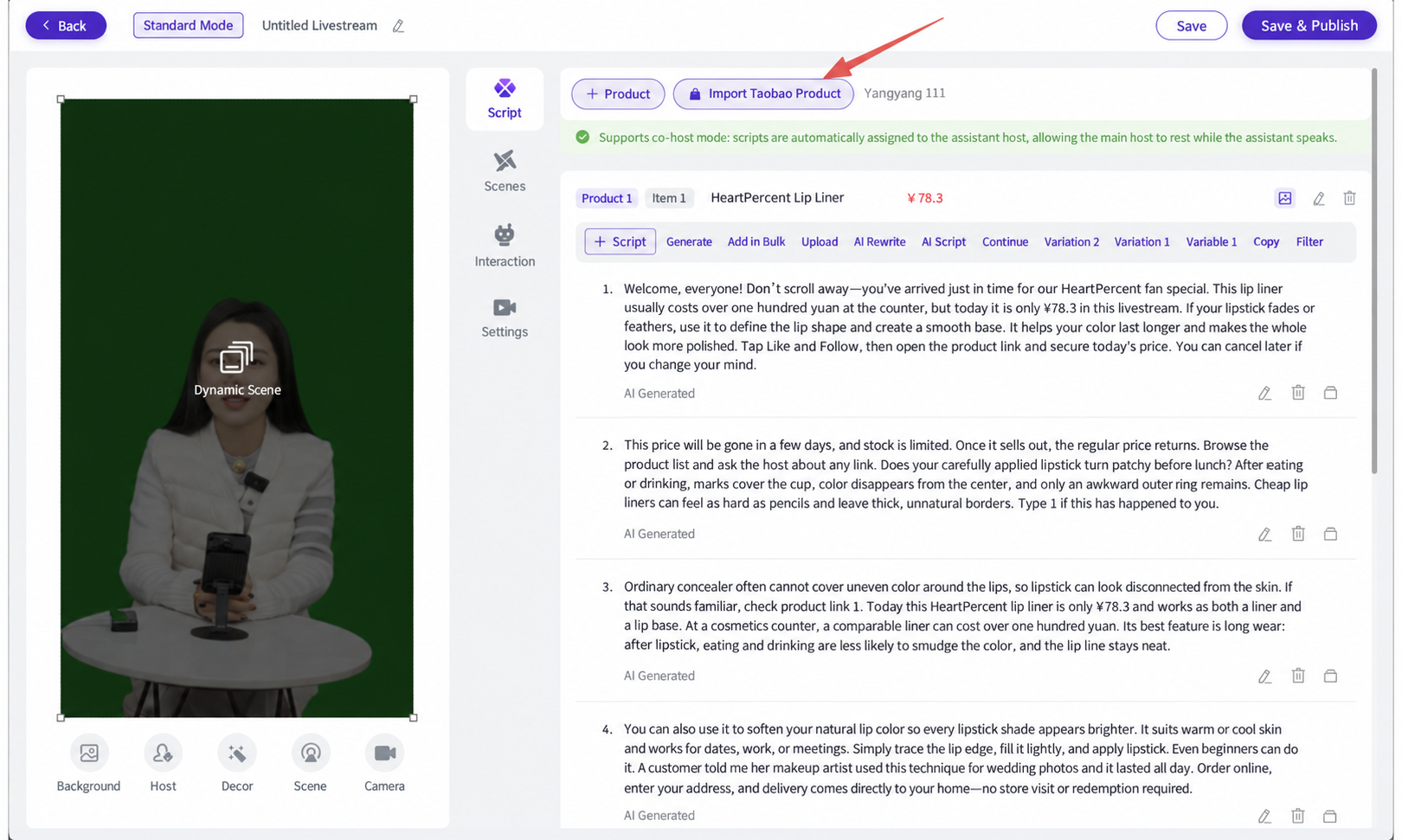The image size is (1402, 840).
Task: Click Generate in script toolbar
Action: coord(689,241)
